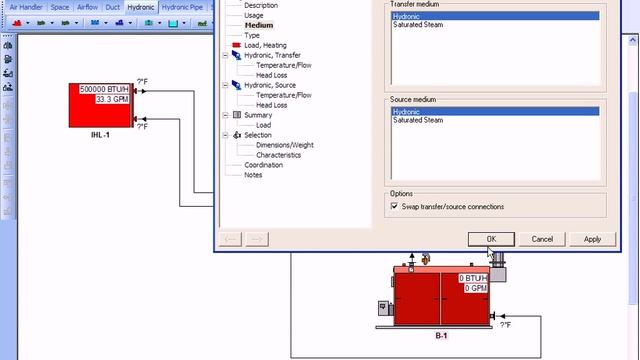Image resolution: width=640 pixels, height=360 pixels.
Task: Click the red Load, Heating tree icon
Action: (x=236, y=45)
